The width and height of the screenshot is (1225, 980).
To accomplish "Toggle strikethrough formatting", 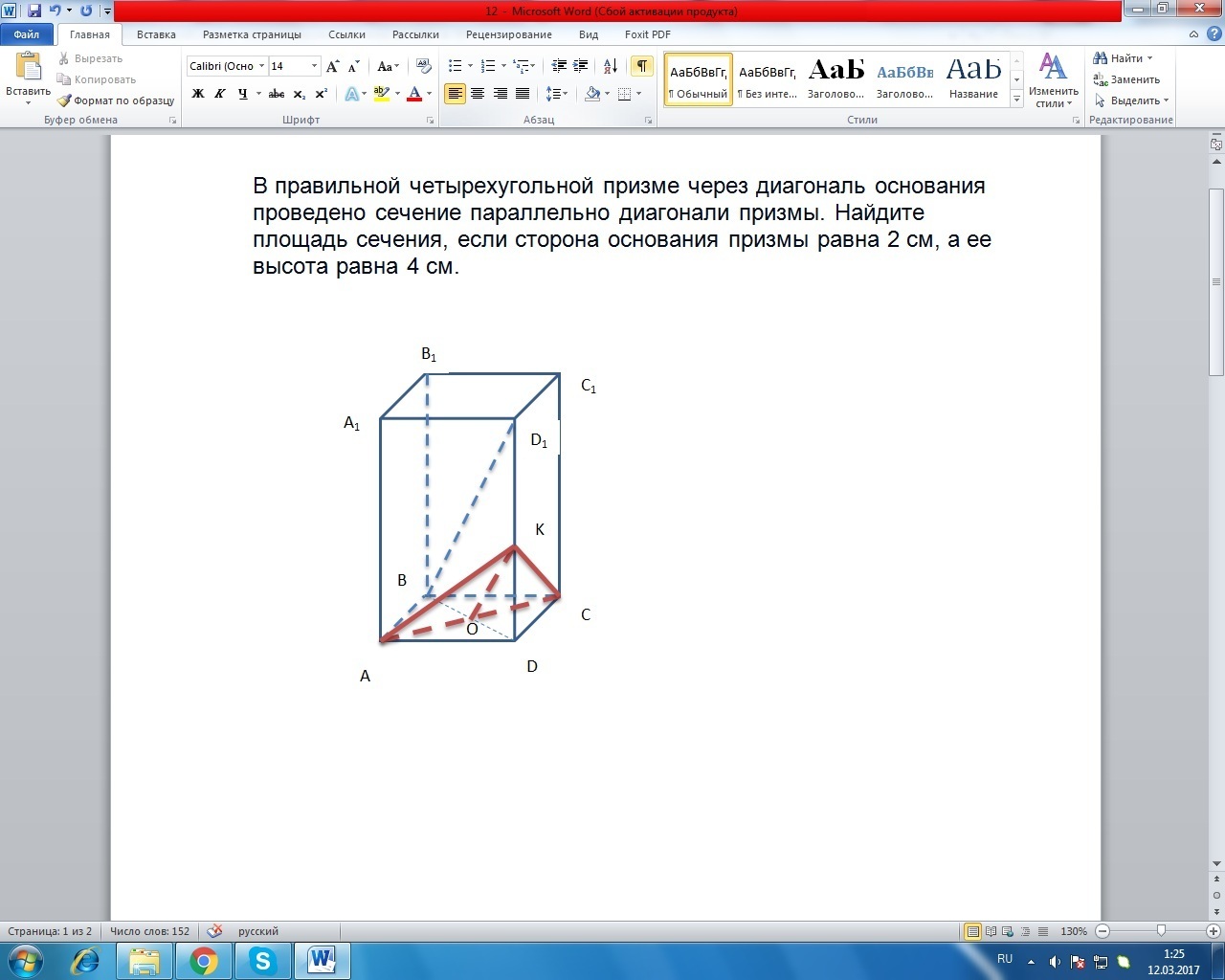I will click(277, 94).
